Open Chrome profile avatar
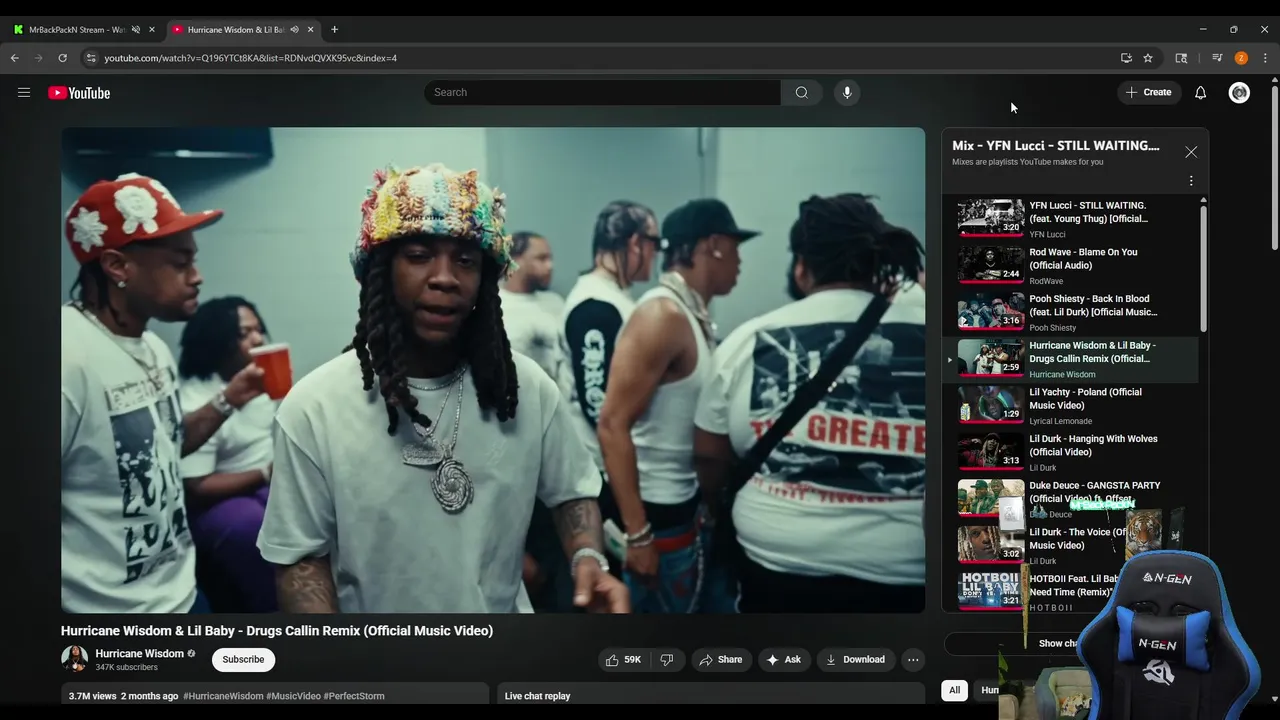 (1241, 58)
